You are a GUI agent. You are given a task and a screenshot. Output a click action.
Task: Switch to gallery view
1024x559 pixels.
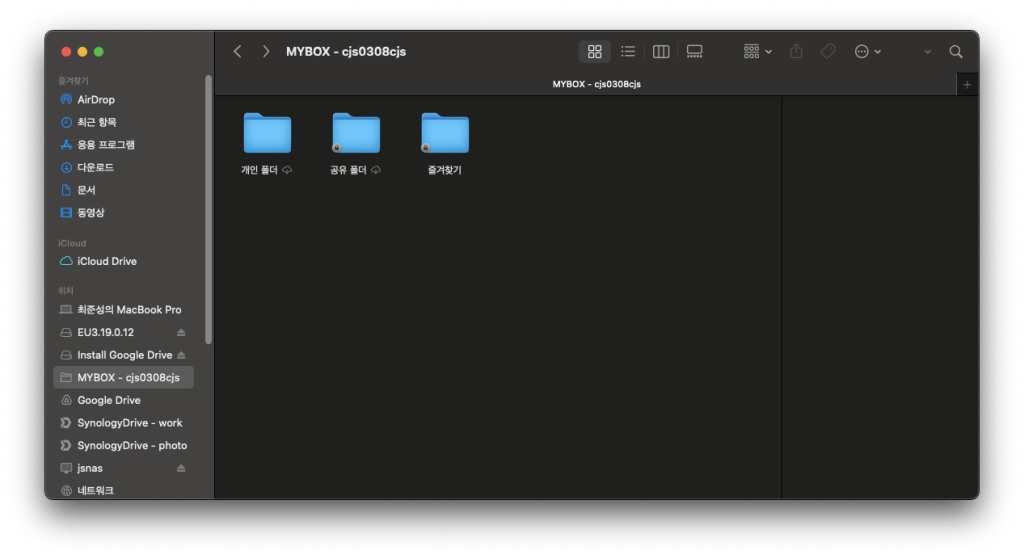coord(695,51)
